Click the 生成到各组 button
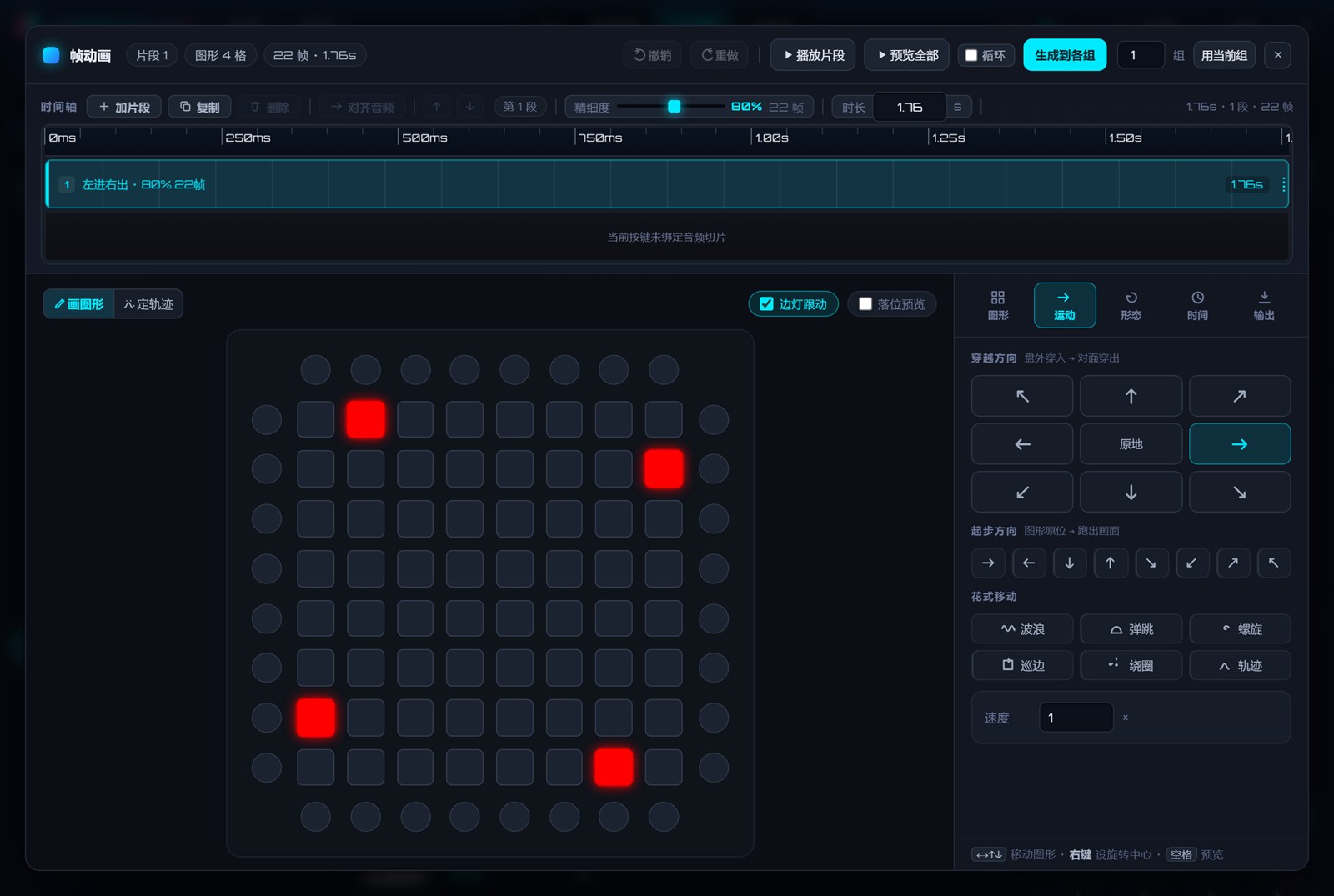1334x896 pixels. click(x=1065, y=55)
